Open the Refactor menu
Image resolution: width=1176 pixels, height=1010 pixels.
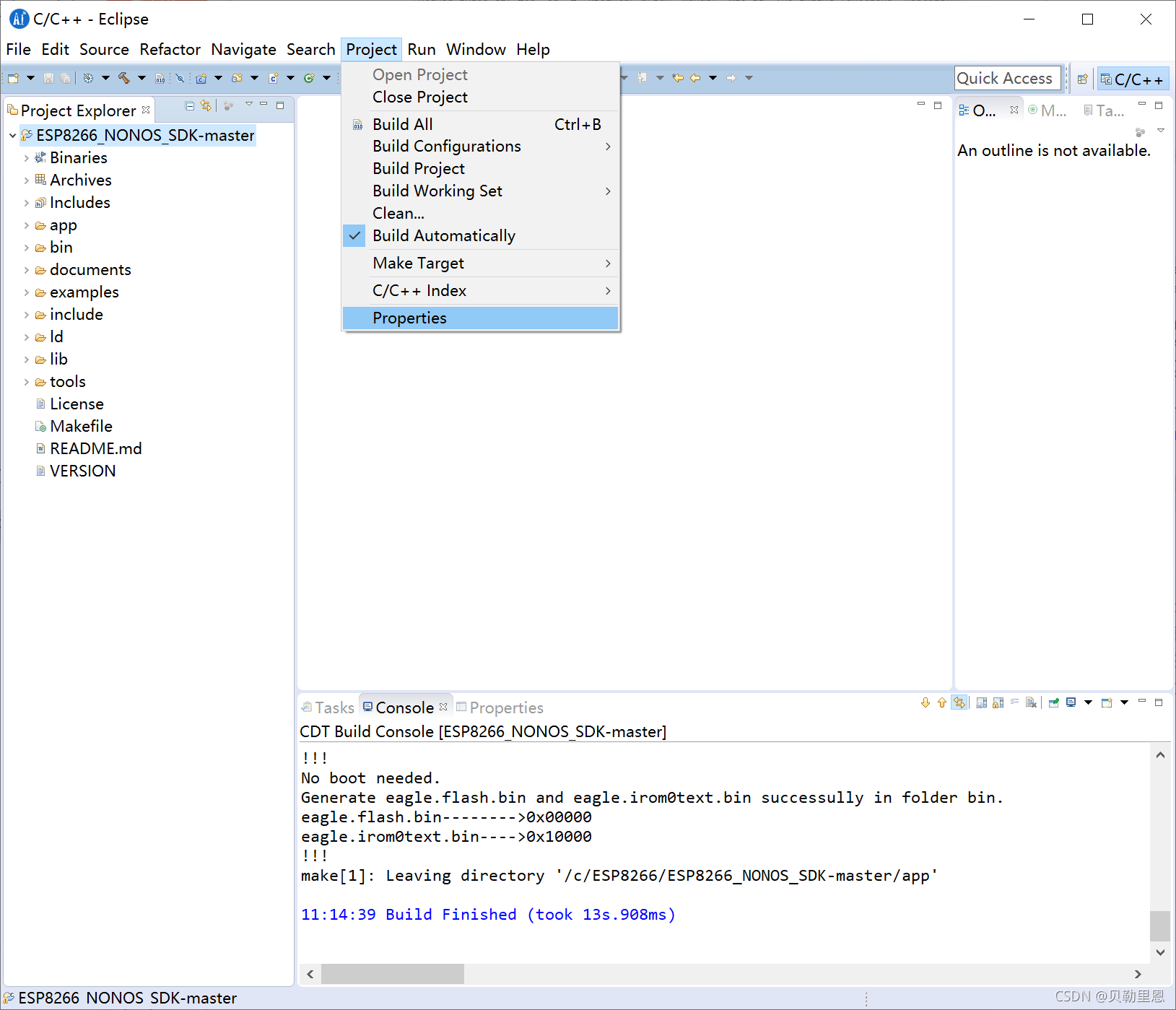[170, 49]
